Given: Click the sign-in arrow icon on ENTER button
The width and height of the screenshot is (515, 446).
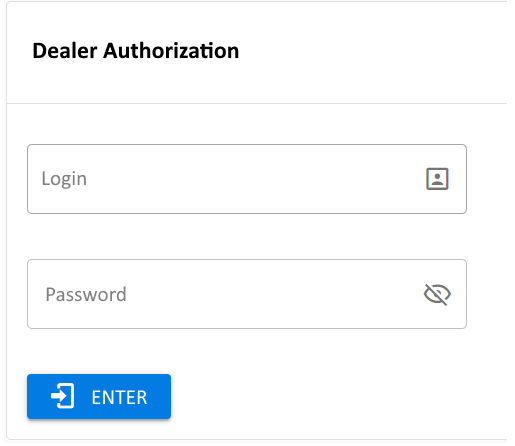Looking at the screenshot, I should (63, 396).
